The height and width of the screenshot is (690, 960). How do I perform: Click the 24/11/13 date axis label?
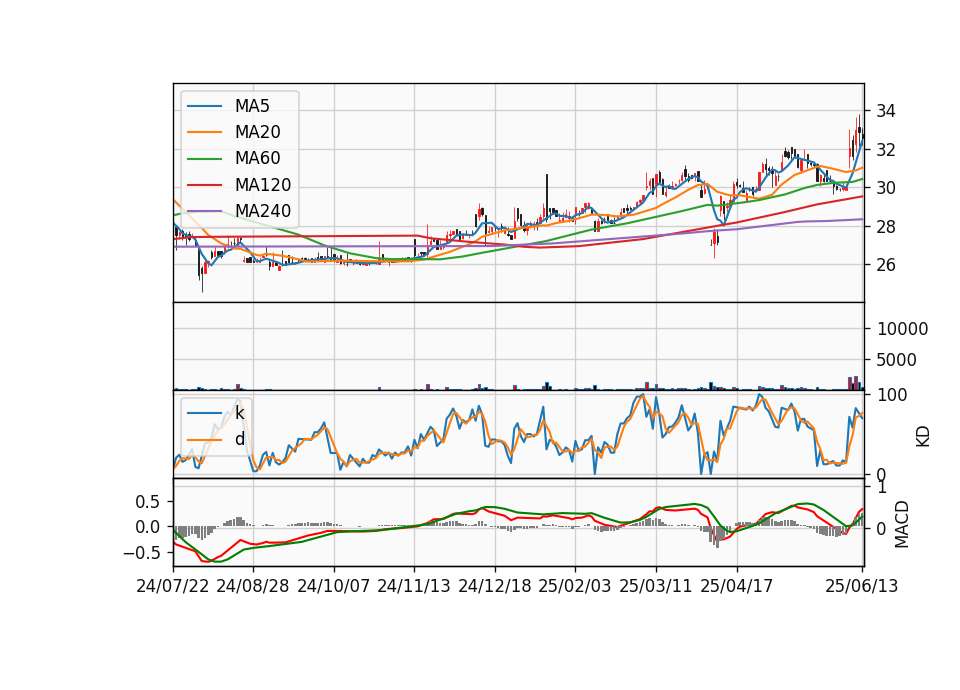414,586
